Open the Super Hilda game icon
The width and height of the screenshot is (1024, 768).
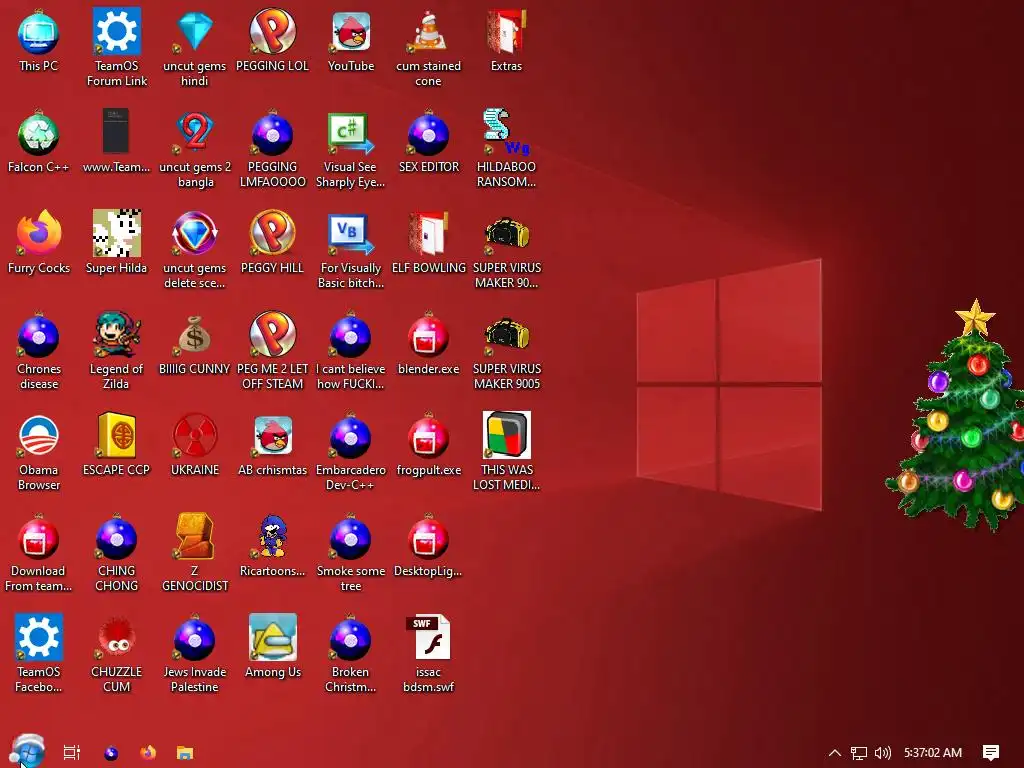[x=116, y=242]
